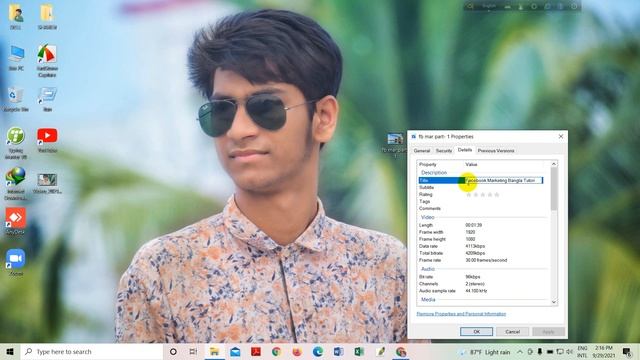Open Microsoft Word from taskbar

[x=338, y=351]
